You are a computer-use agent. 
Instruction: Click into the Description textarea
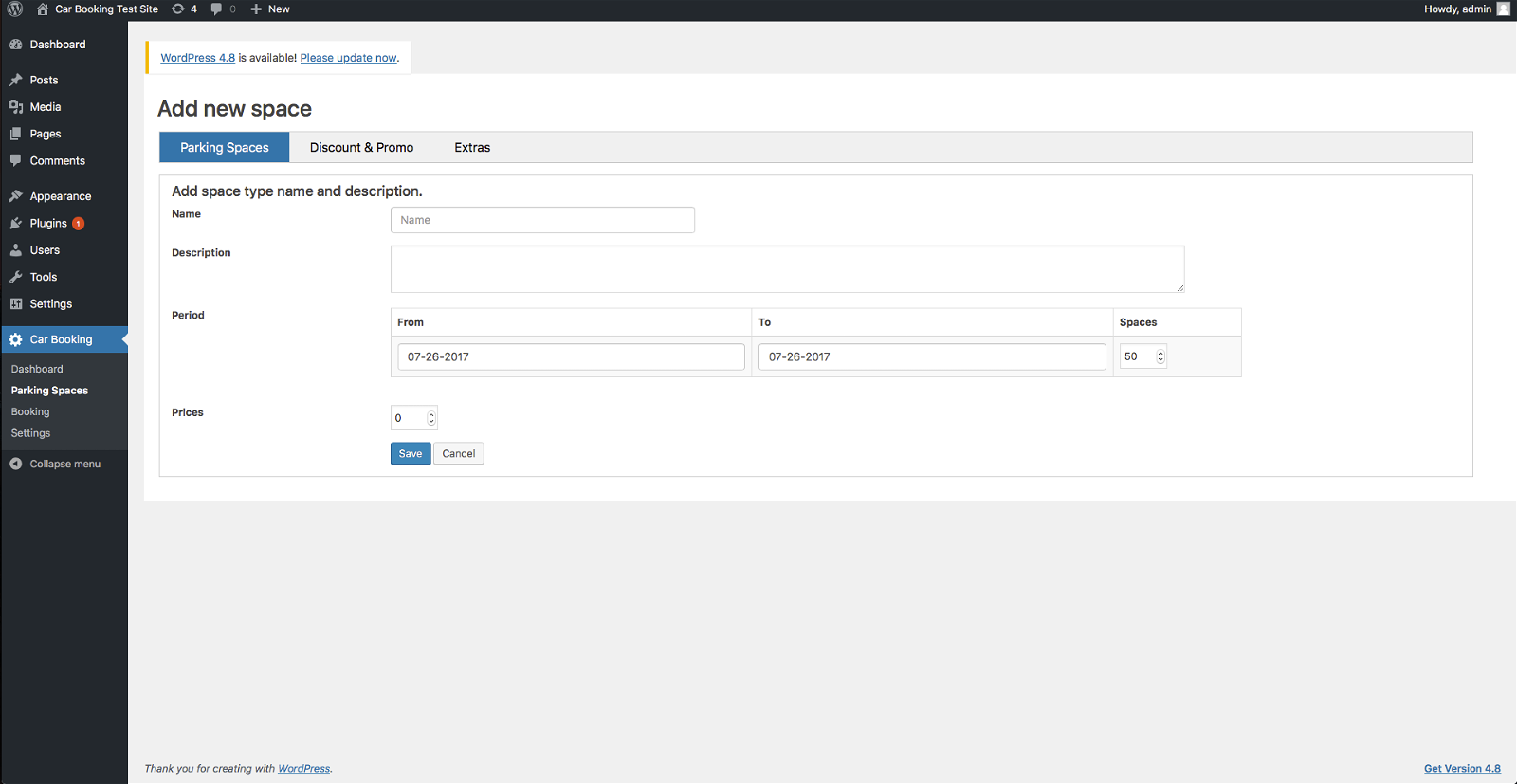pyautogui.click(x=787, y=269)
